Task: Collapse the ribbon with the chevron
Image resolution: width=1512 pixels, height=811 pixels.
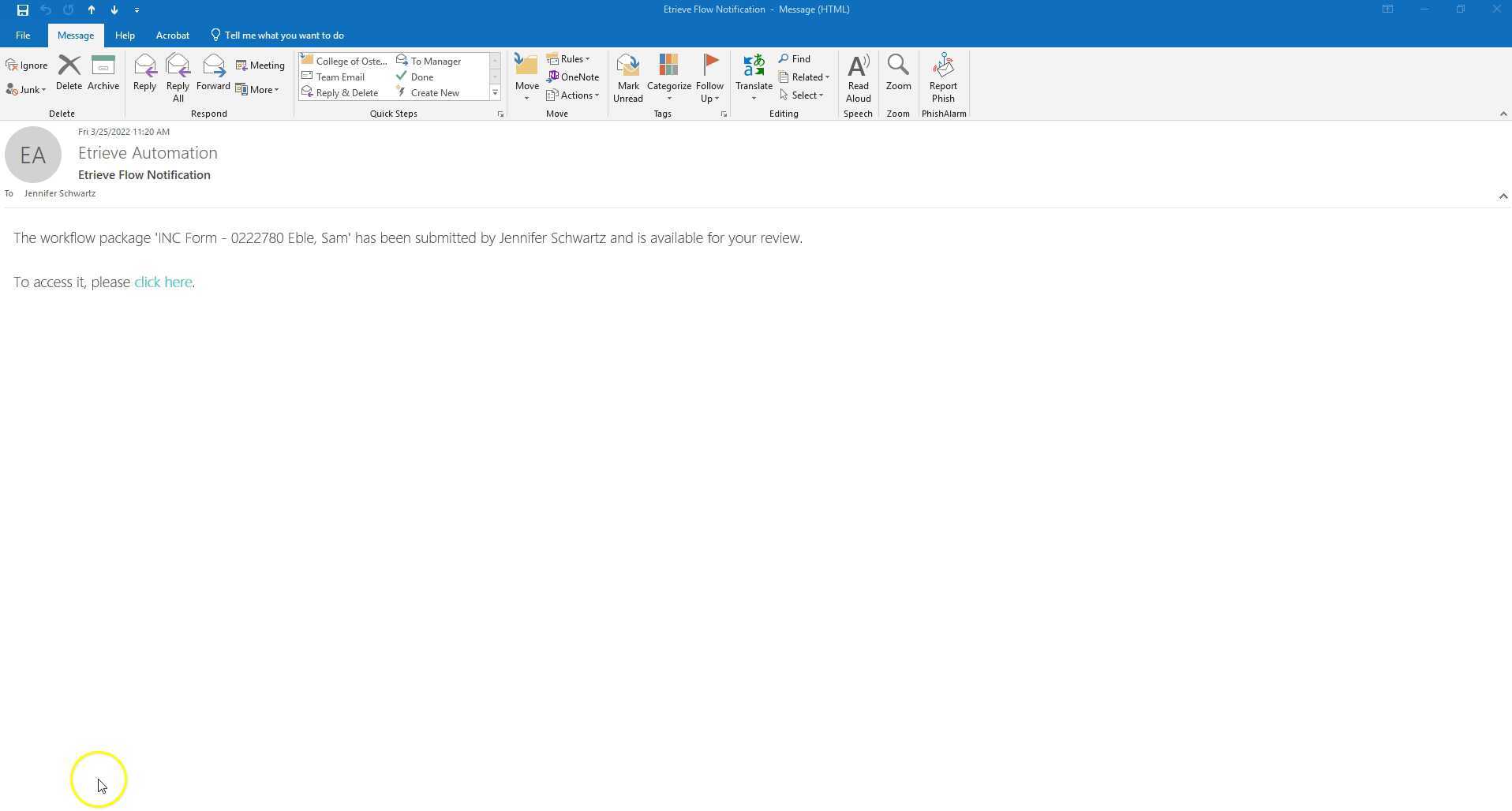Action: pyautogui.click(x=1503, y=114)
